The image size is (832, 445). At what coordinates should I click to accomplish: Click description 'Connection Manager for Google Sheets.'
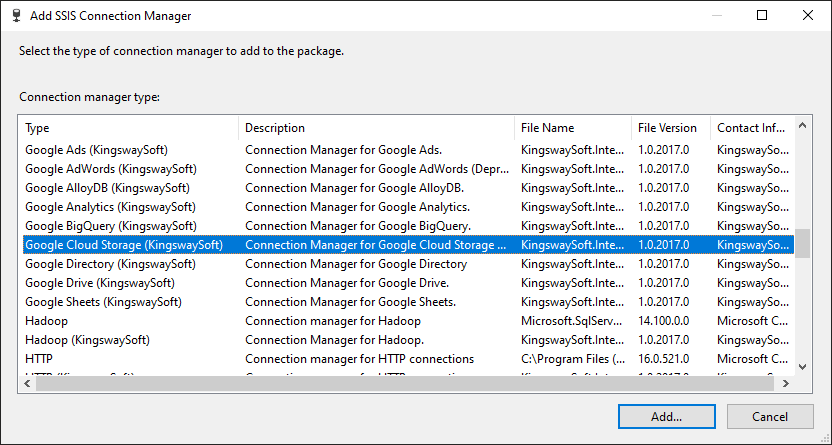(x=350, y=302)
